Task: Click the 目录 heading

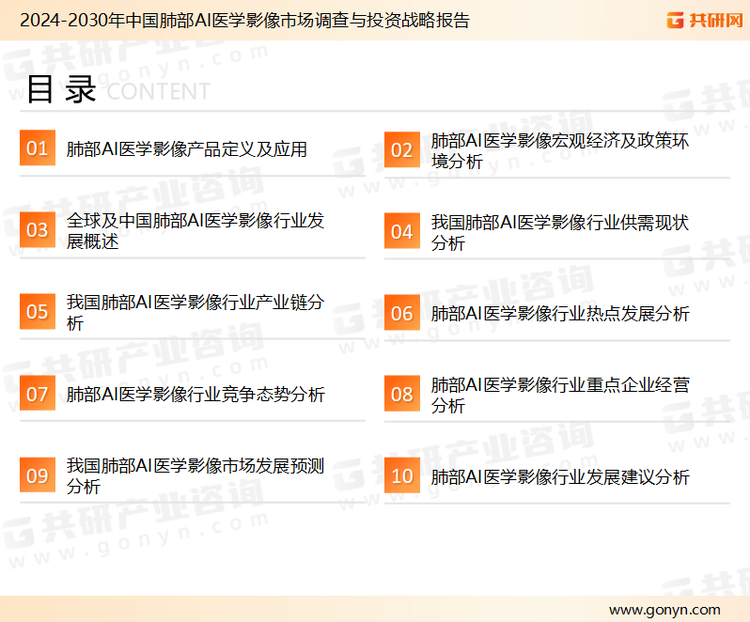Action: 61,89
